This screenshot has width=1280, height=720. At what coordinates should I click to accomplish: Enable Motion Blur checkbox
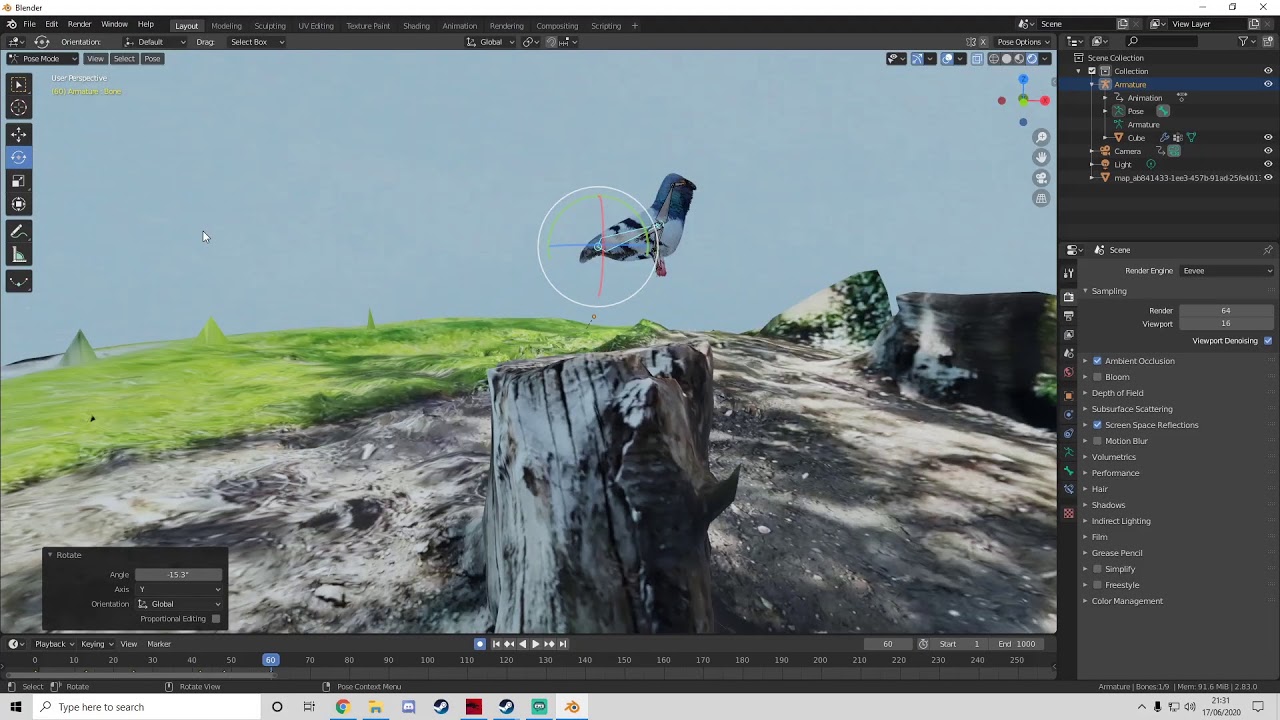click(1097, 441)
